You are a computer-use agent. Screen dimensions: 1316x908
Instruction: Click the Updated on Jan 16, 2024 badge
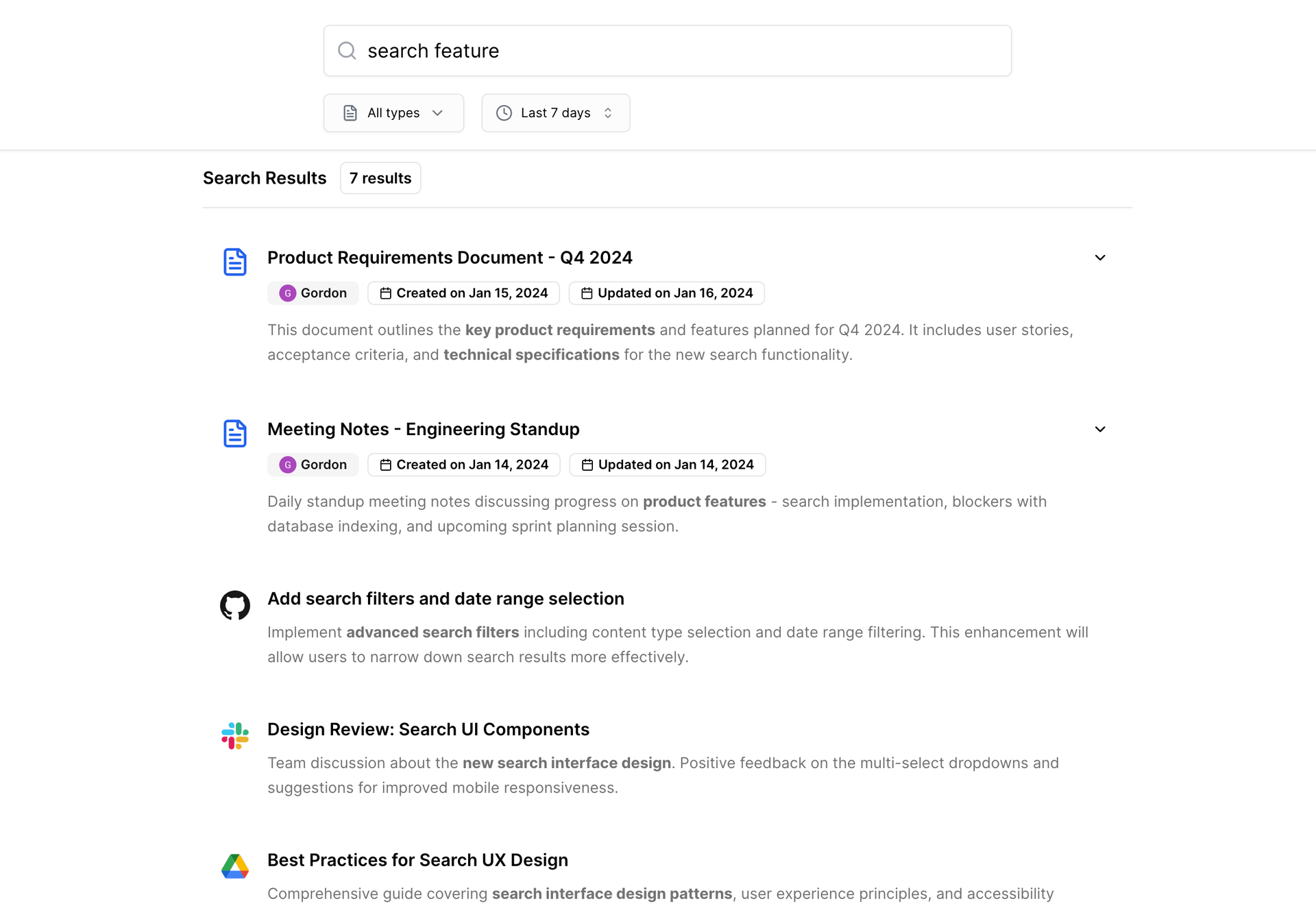(667, 293)
